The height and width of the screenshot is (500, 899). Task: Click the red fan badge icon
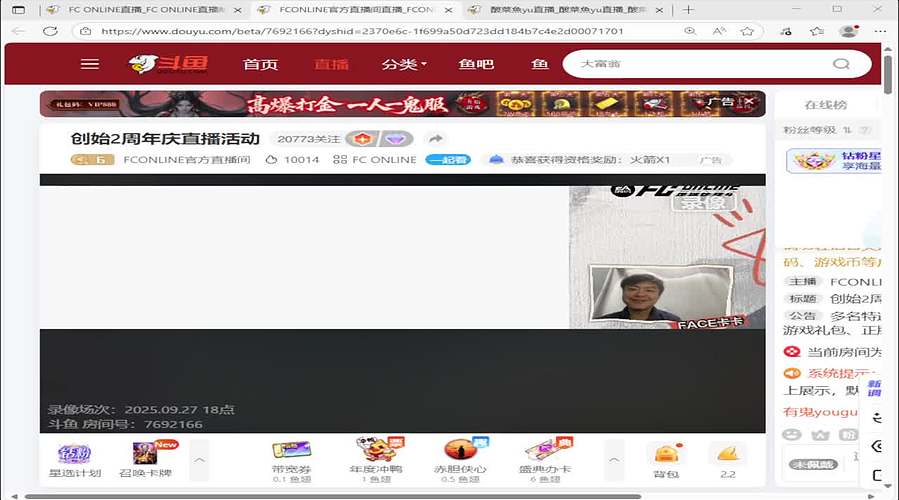pyautogui.click(x=362, y=139)
